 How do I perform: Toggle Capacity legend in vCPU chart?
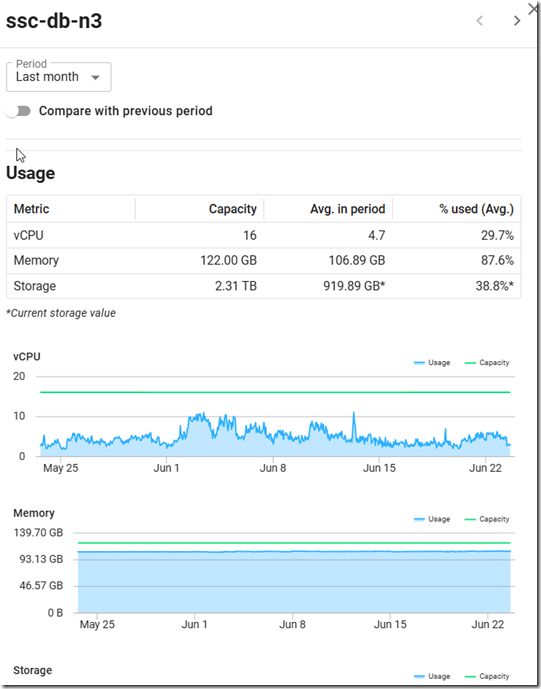tap(487, 363)
